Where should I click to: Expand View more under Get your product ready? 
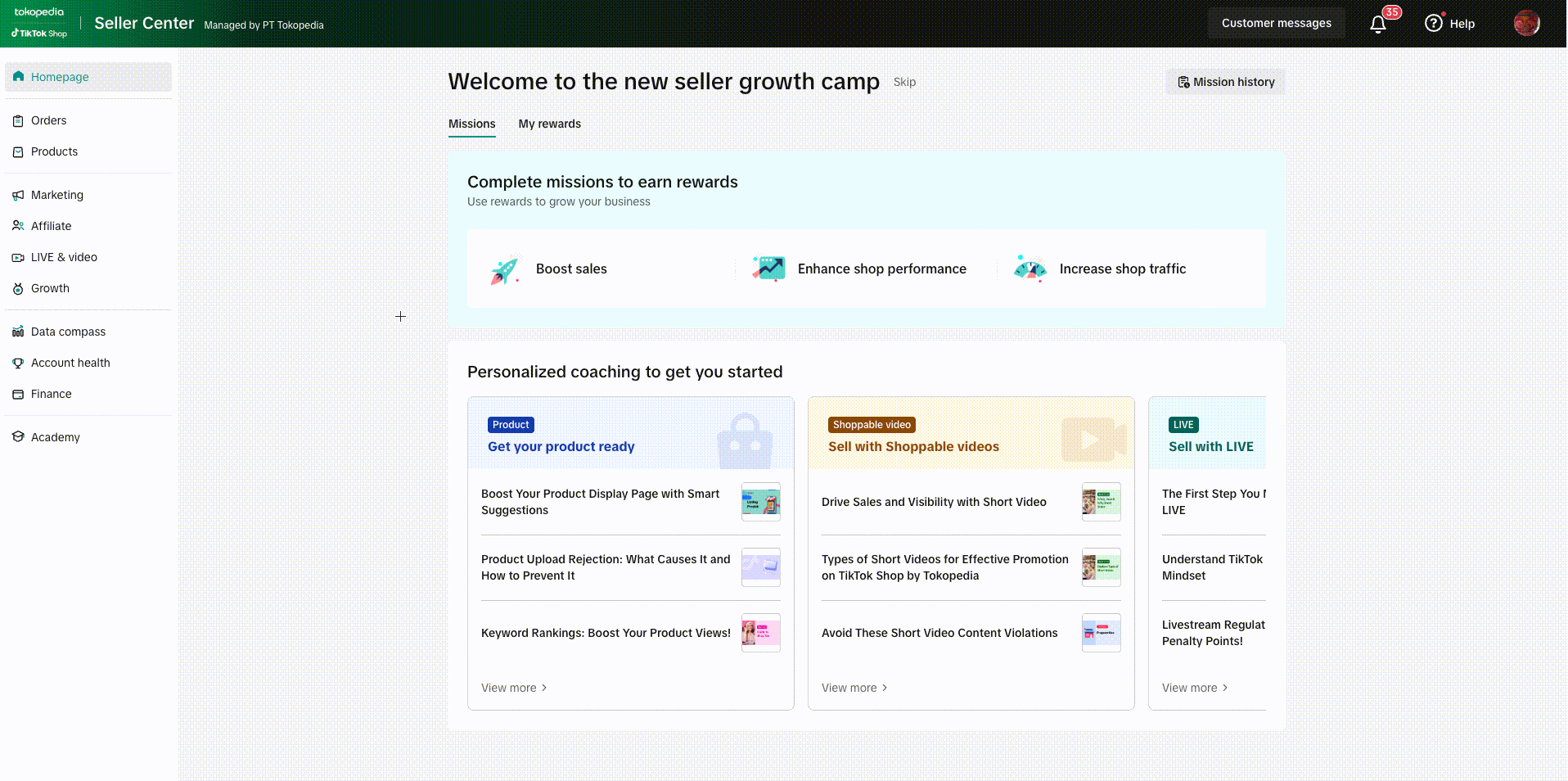(x=514, y=688)
